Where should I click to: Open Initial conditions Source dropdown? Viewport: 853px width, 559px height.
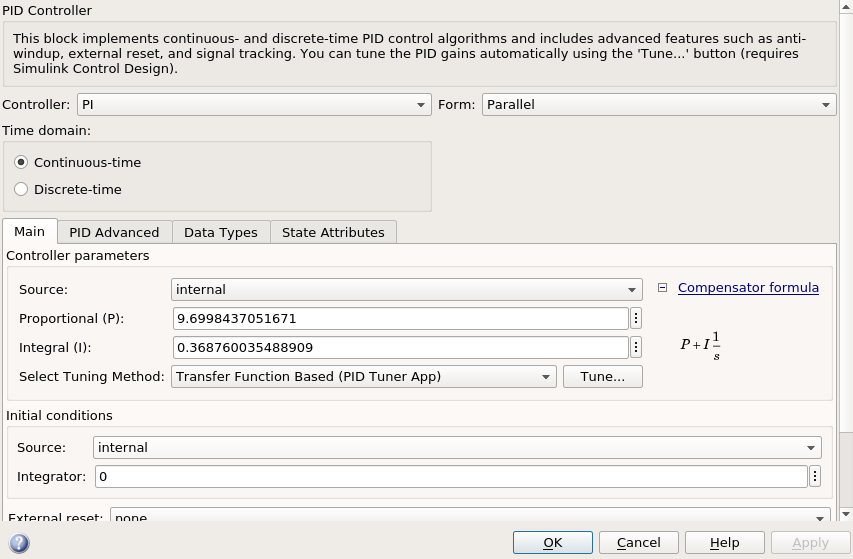pos(457,448)
